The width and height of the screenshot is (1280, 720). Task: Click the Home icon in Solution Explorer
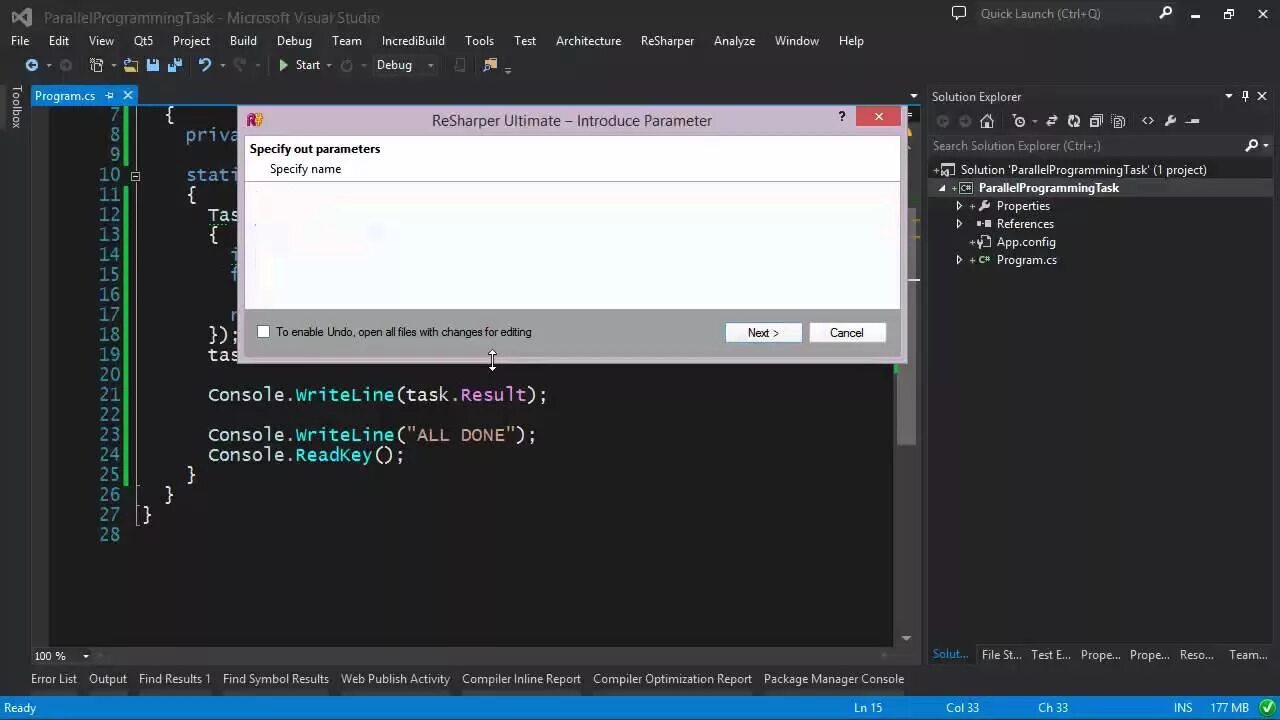click(x=987, y=121)
